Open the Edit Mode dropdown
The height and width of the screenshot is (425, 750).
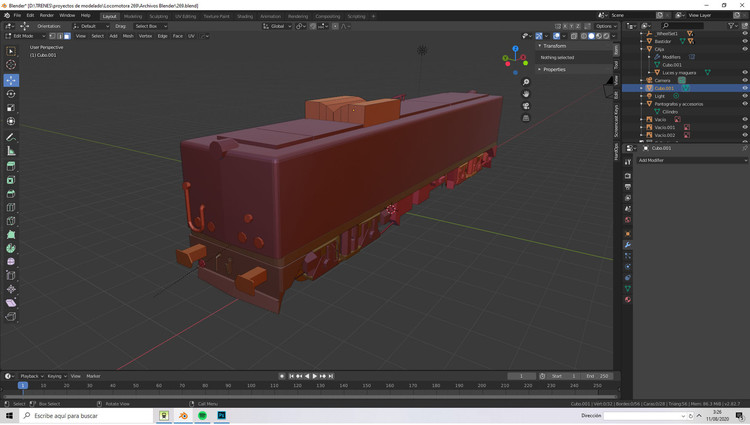pos(25,36)
